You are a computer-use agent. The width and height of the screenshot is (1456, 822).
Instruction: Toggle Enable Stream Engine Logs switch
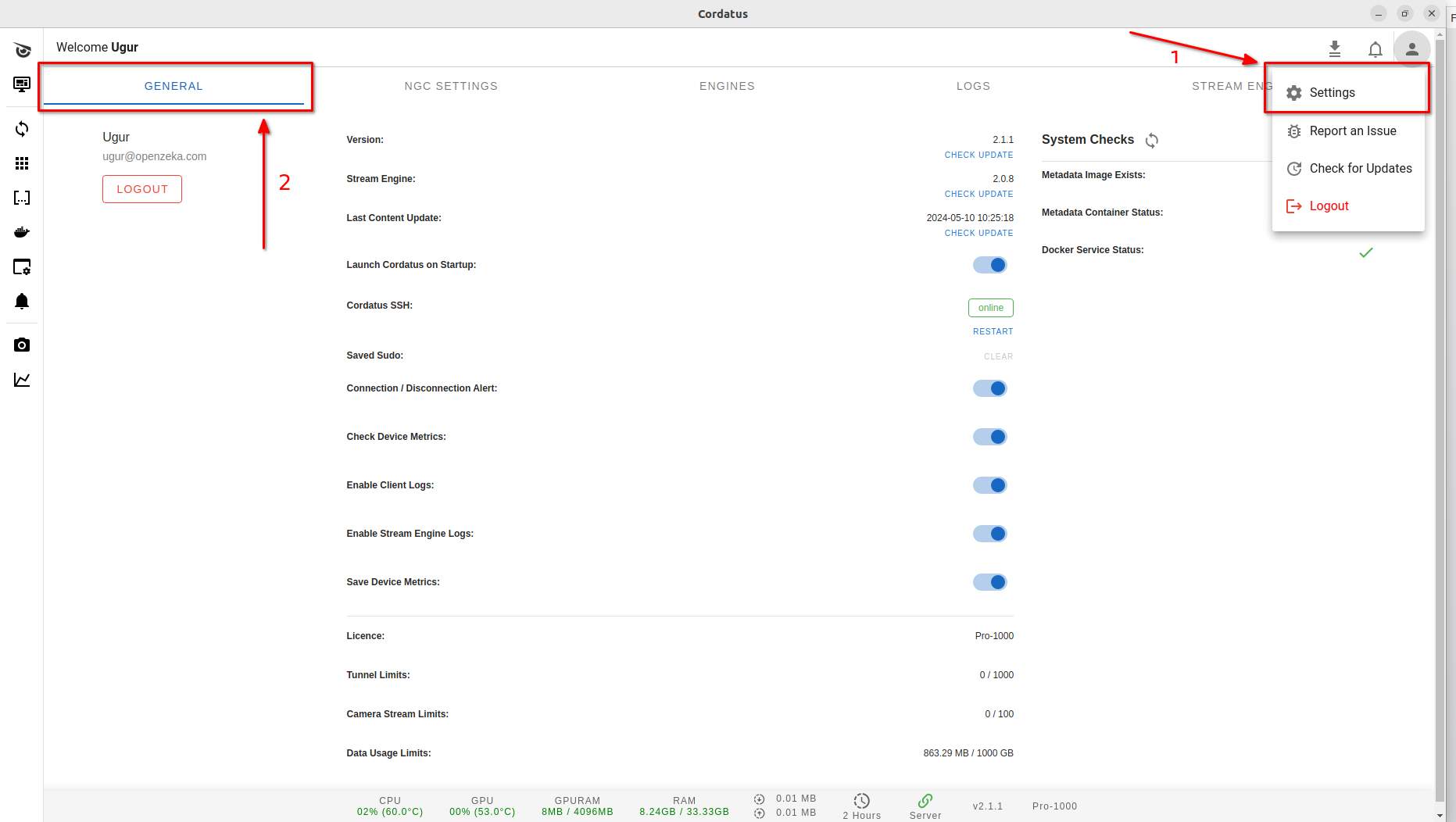point(990,534)
